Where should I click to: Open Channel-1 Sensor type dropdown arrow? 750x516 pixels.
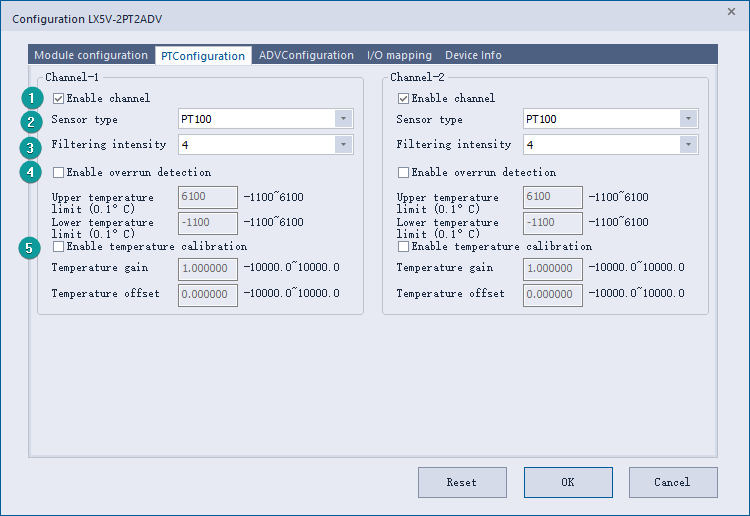tap(343, 119)
